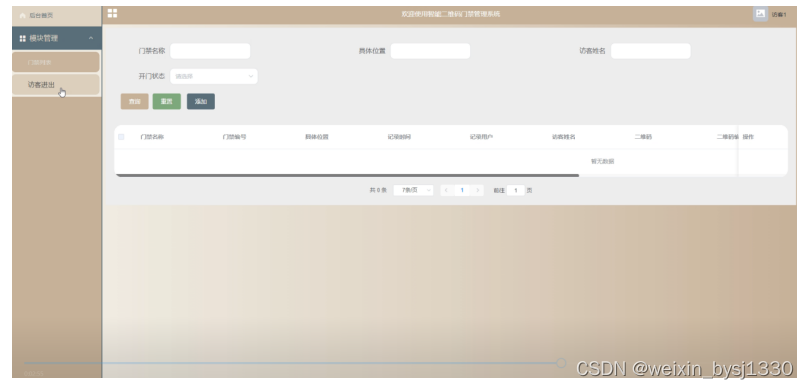Open the 访客进出 submenu item
This screenshot has height=389, width=809.
[56, 85]
